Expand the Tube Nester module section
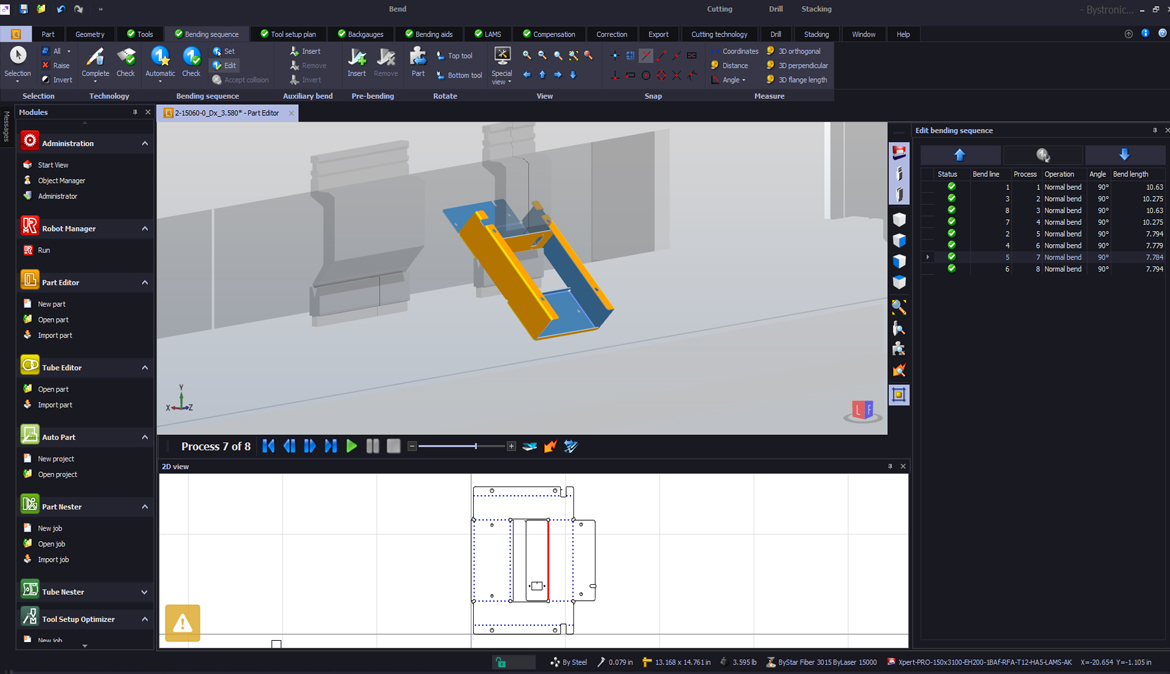1170x674 pixels. (145, 592)
